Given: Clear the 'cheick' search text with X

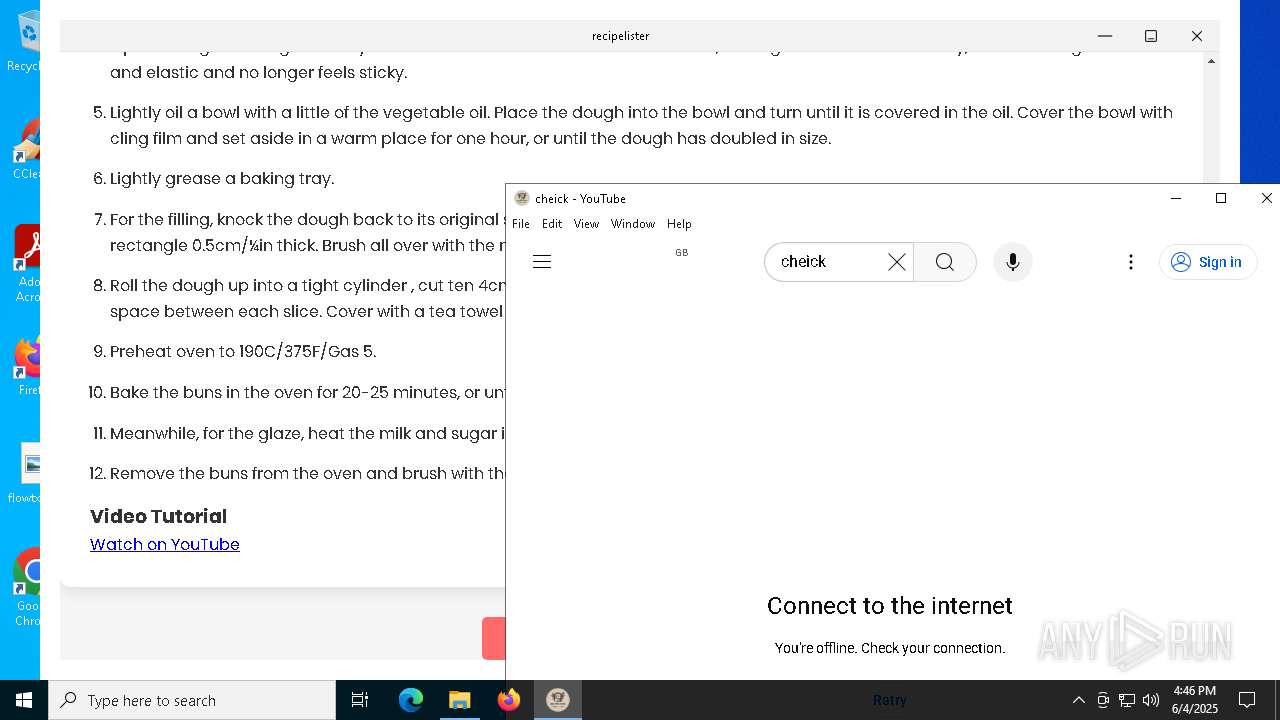Looking at the screenshot, I should point(897,262).
